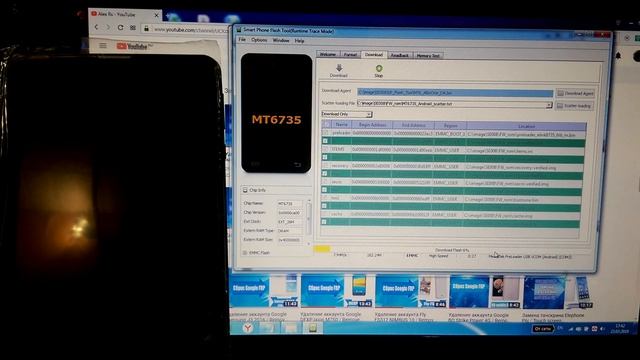The width and height of the screenshot is (640, 360).
Task: Switch to the Format tab
Action: tap(350, 55)
